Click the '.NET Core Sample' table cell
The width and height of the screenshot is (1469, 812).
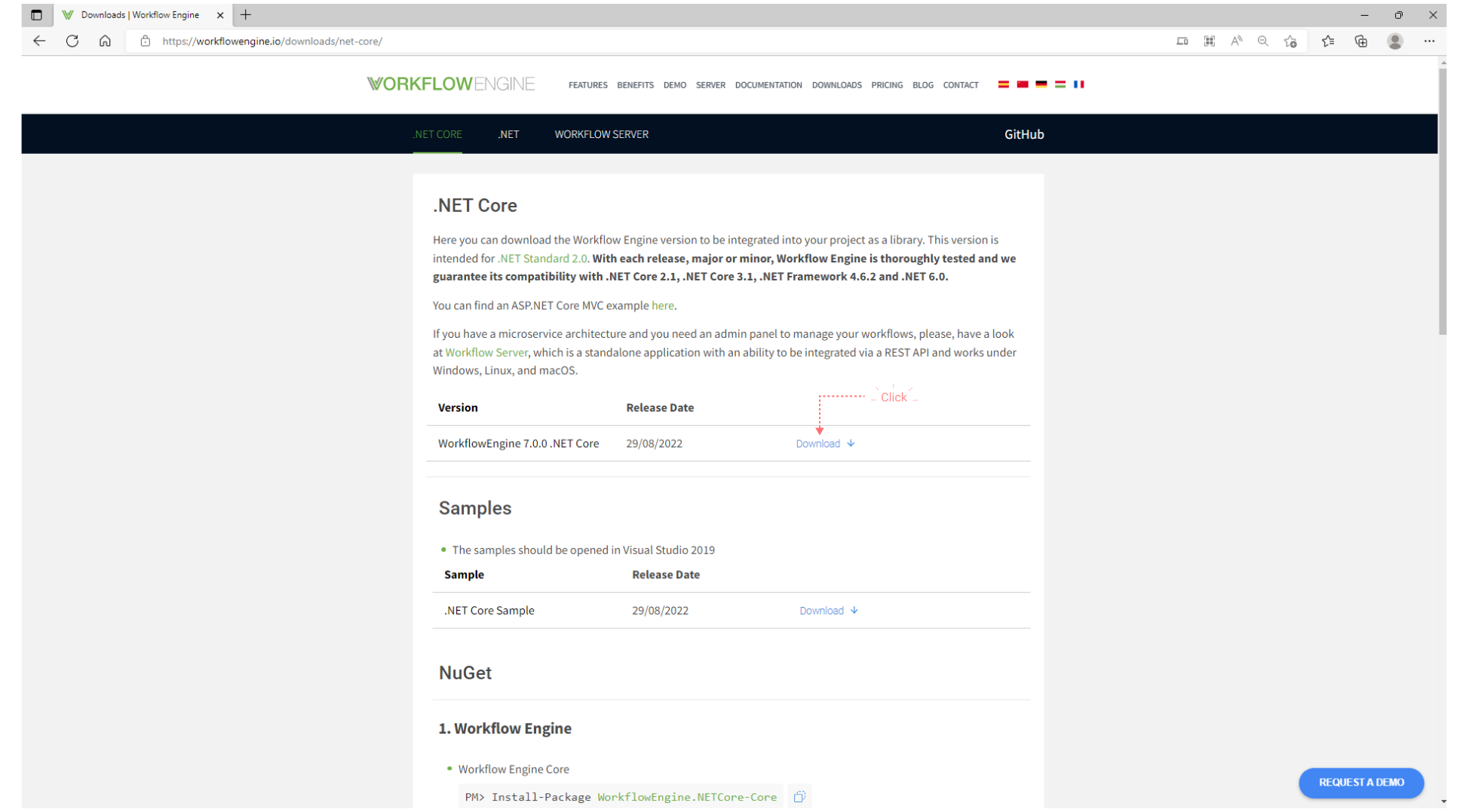489,611
